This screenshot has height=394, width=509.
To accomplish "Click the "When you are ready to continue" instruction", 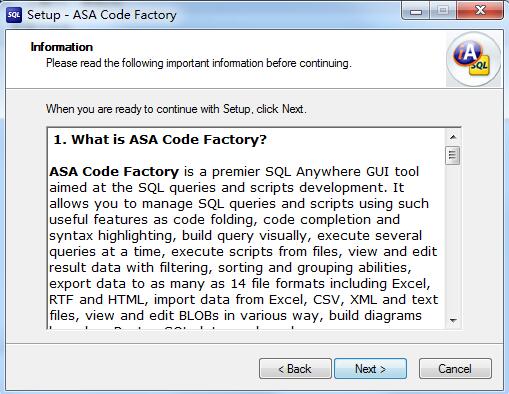I will (x=176, y=109).
